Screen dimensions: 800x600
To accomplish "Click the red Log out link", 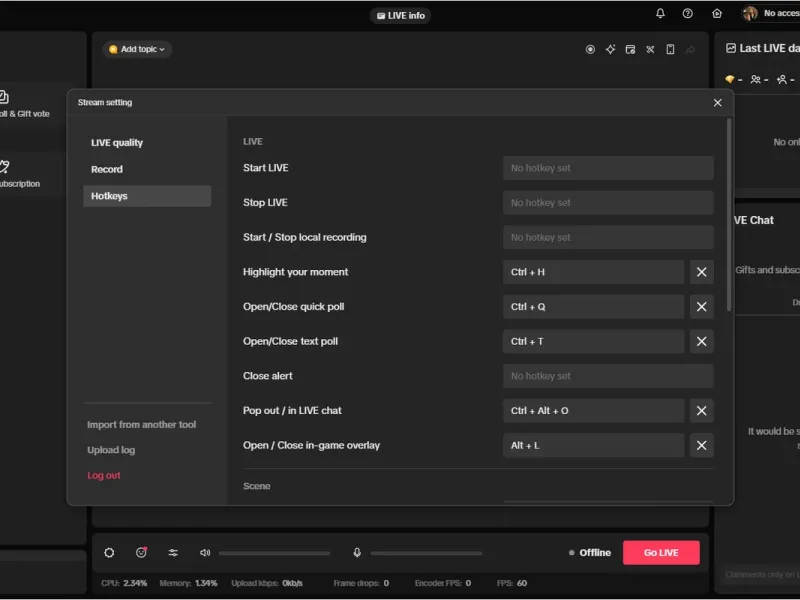I will pos(104,476).
